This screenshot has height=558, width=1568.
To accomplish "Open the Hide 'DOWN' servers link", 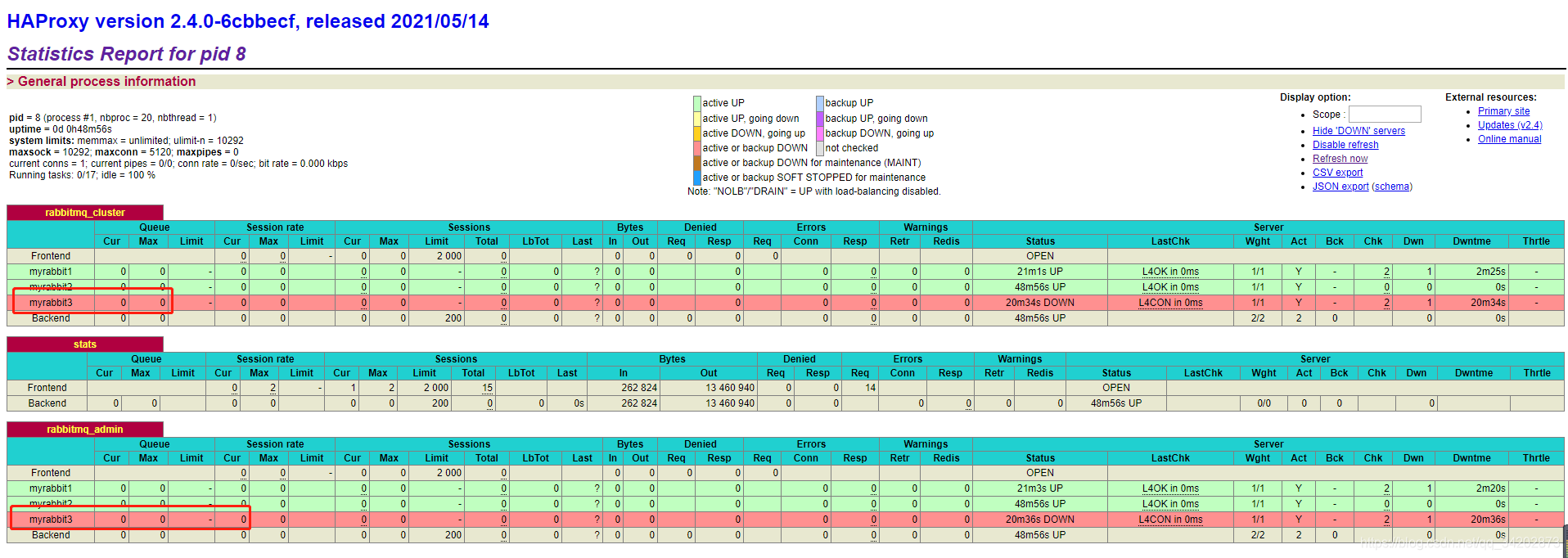I will click(1358, 131).
